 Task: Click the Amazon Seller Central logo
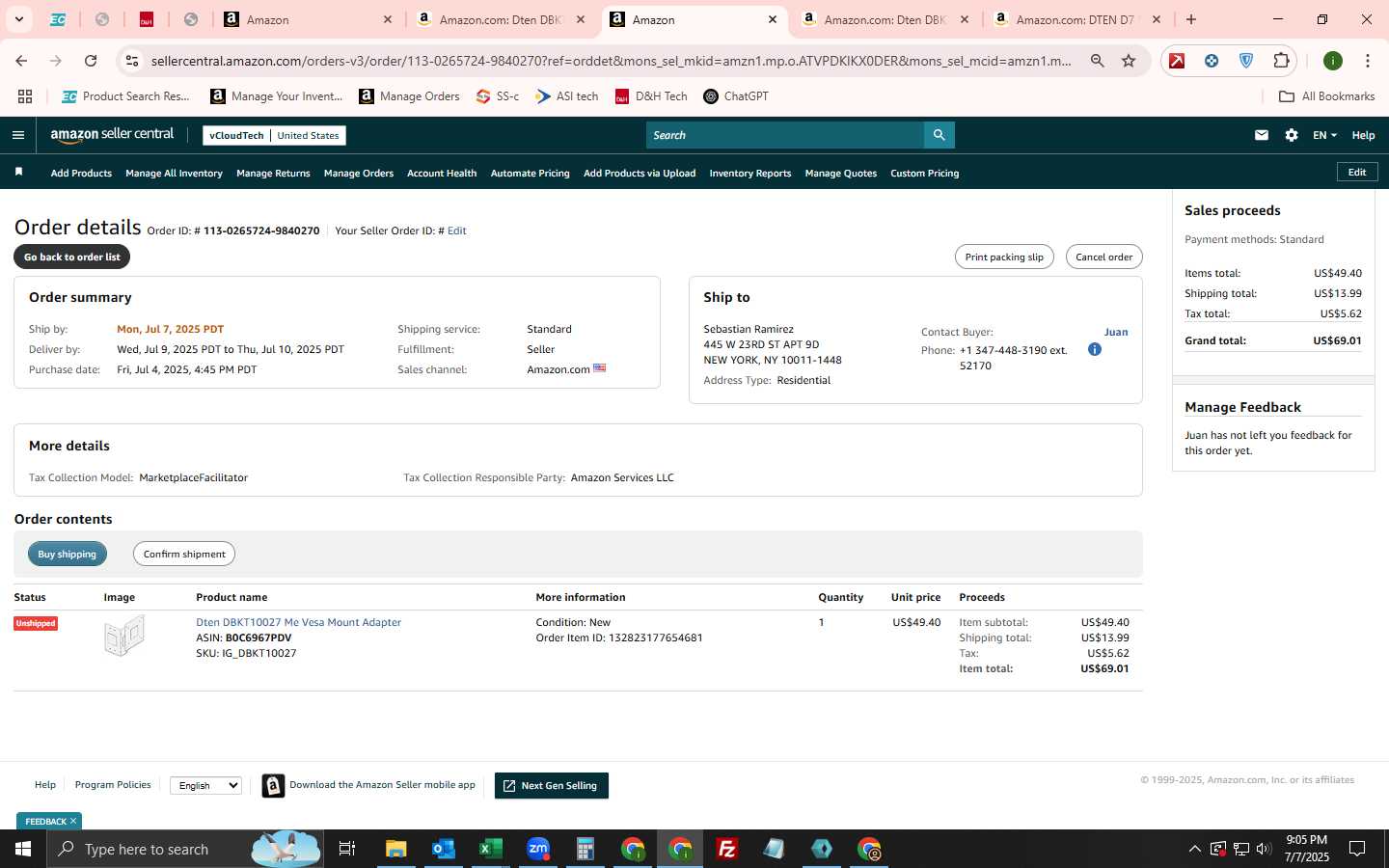tap(112, 135)
